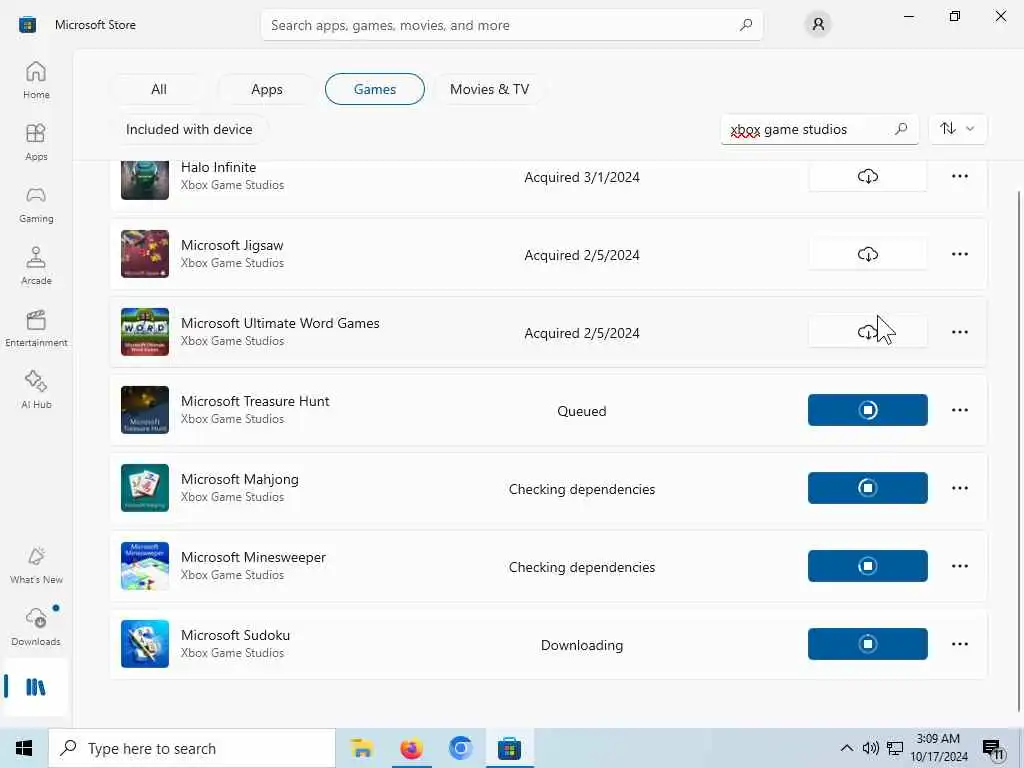The width and height of the screenshot is (1024, 768).
Task: Open the Gaming section
Action: [x=36, y=204]
